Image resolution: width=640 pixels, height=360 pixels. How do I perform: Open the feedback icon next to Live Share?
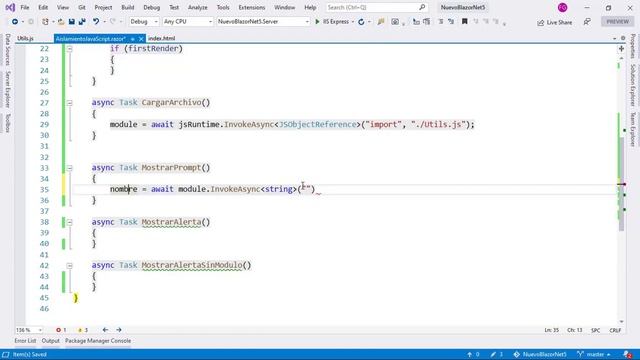pyautogui.click(x=587, y=22)
